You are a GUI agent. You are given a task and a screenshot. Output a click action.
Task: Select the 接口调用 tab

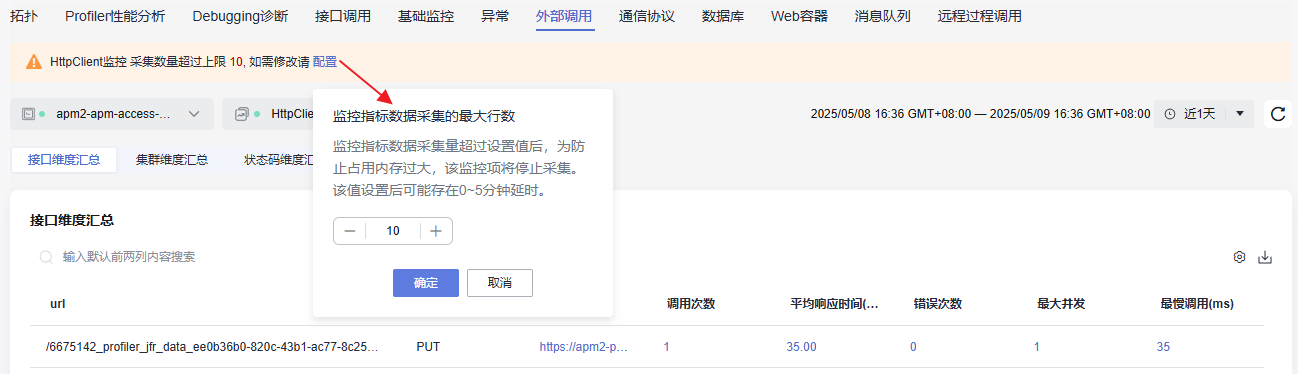(x=342, y=16)
